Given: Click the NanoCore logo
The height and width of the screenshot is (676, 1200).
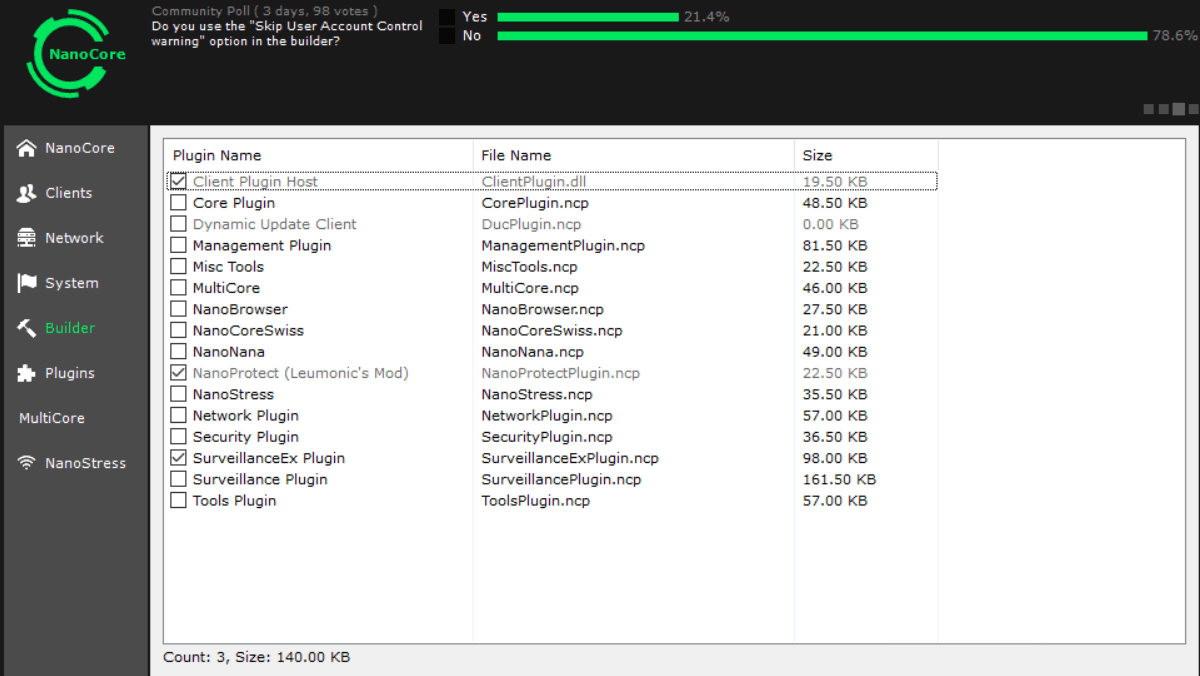Looking at the screenshot, I should 77,53.
